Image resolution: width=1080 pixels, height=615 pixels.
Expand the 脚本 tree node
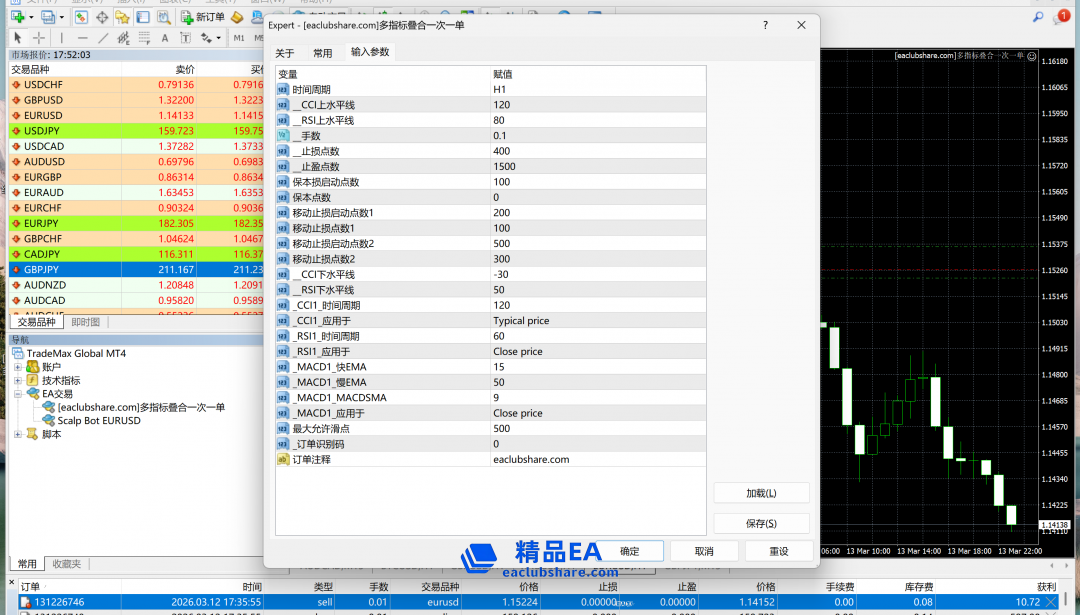coord(17,434)
